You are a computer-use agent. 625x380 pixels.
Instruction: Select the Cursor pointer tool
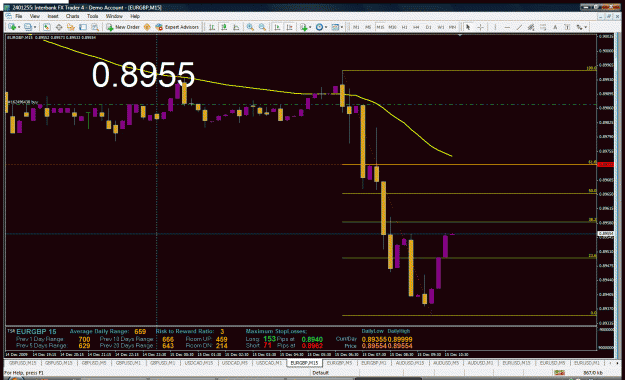tap(468, 27)
